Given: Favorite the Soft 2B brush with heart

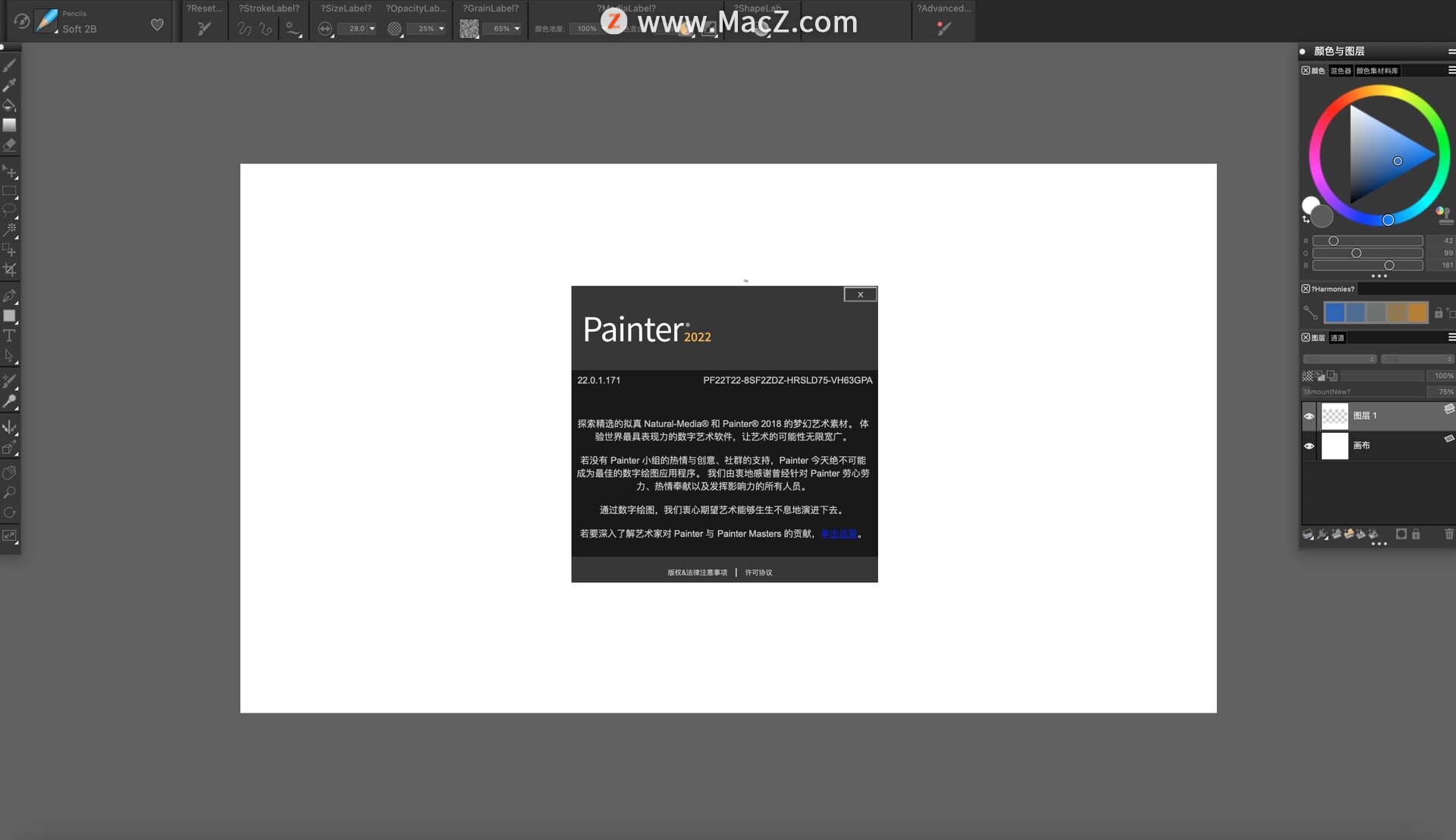Looking at the screenshot, I should tap(157, 24).
